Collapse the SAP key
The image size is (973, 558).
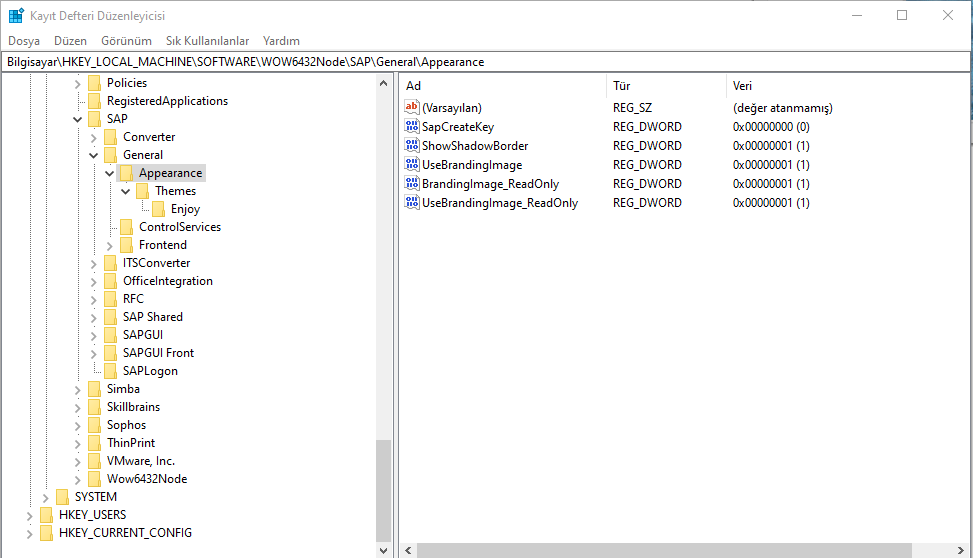78,119
